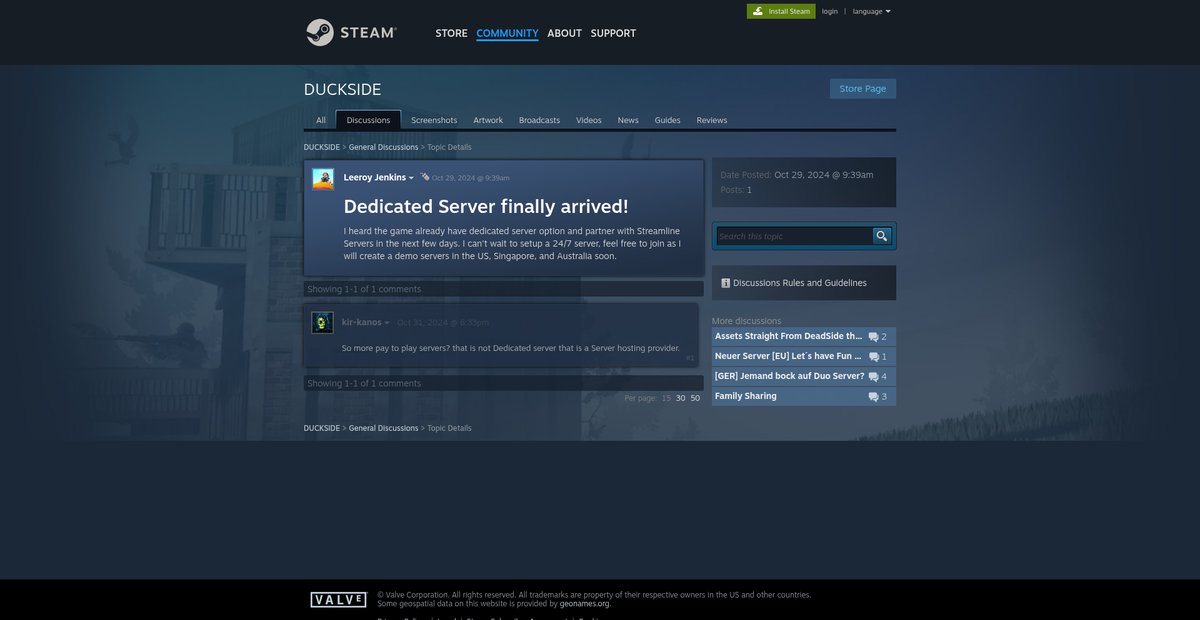The width and height of the screenshot is (1200, 620).
Task: Click General Discussions in the bottom breadcrumb
Action: tap(383, 428)
